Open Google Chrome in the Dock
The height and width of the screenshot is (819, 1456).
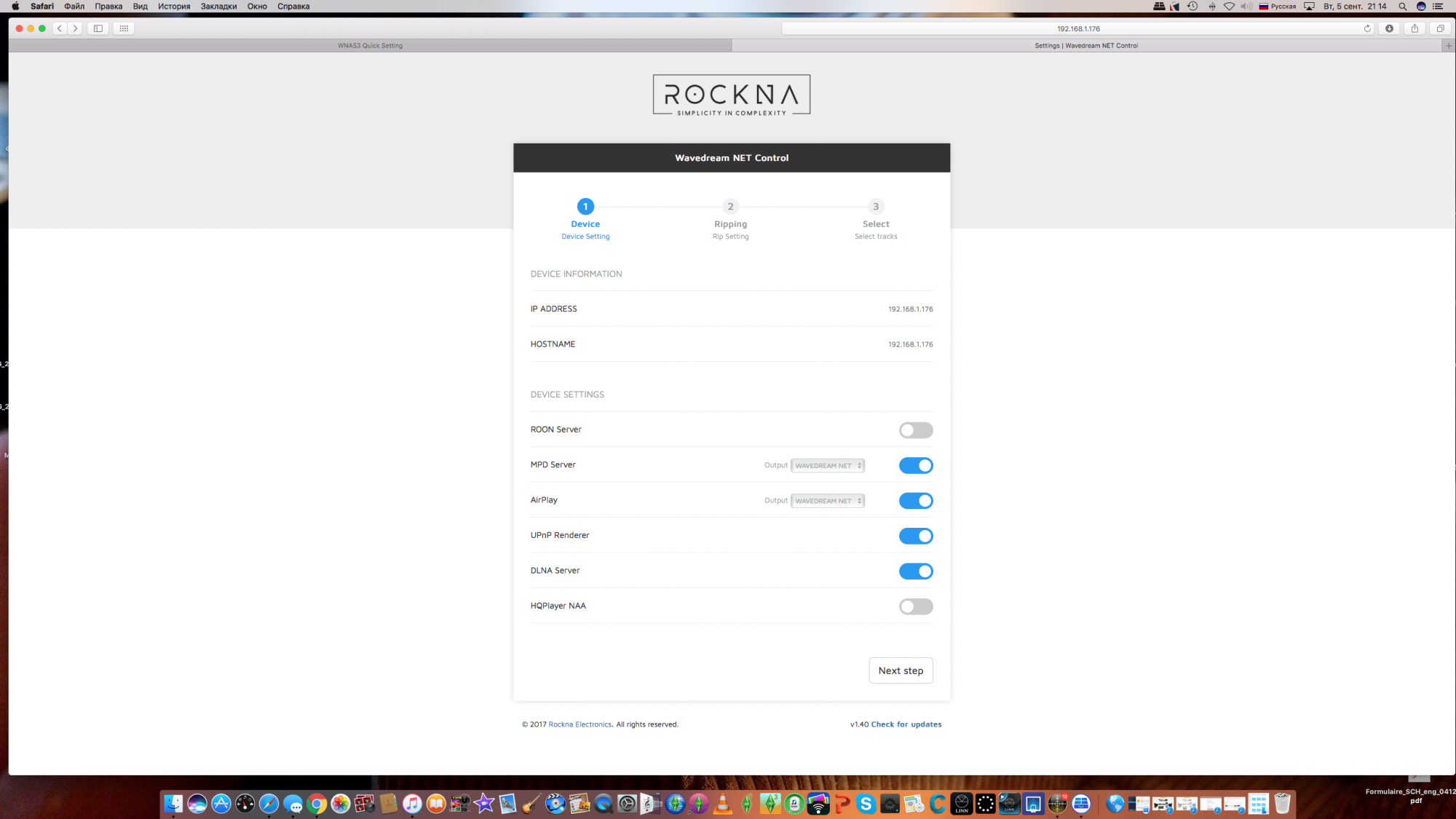coord(317,804)
